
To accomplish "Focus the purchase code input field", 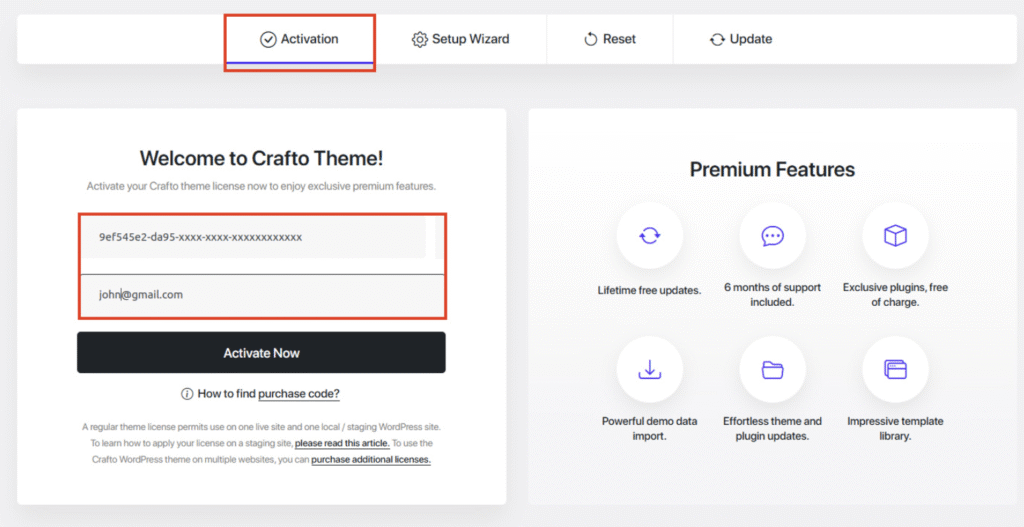I will (253, 238).
